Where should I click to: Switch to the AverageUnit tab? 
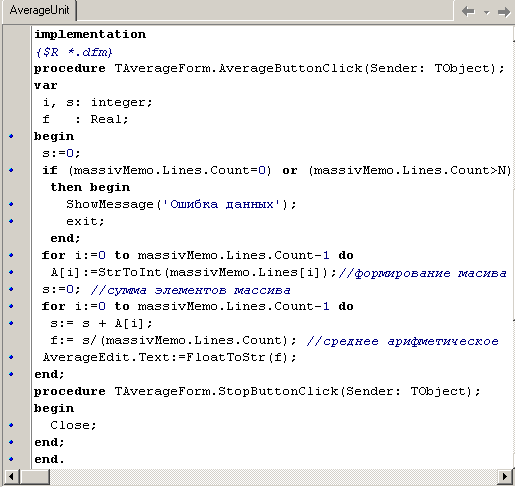tap(39, 10)
